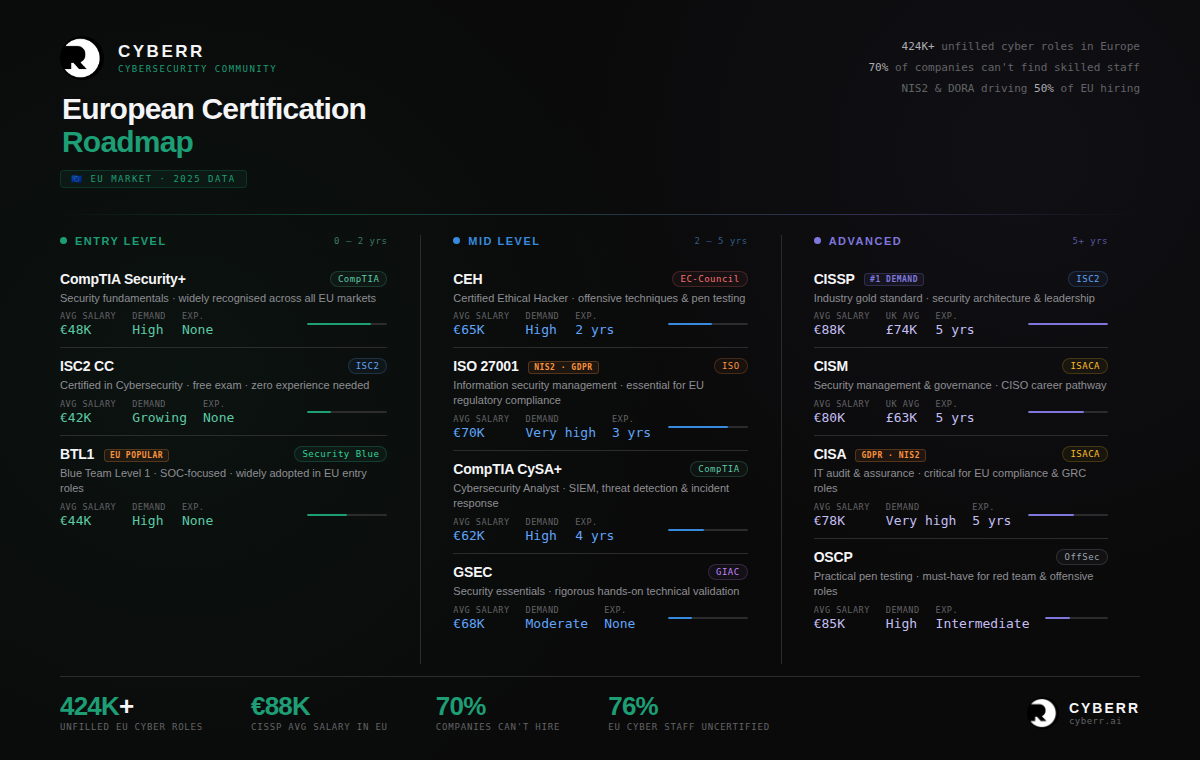Click the progress bar in the GSEC card
This screenshot has width=1200, height=760.
[708, 618]
